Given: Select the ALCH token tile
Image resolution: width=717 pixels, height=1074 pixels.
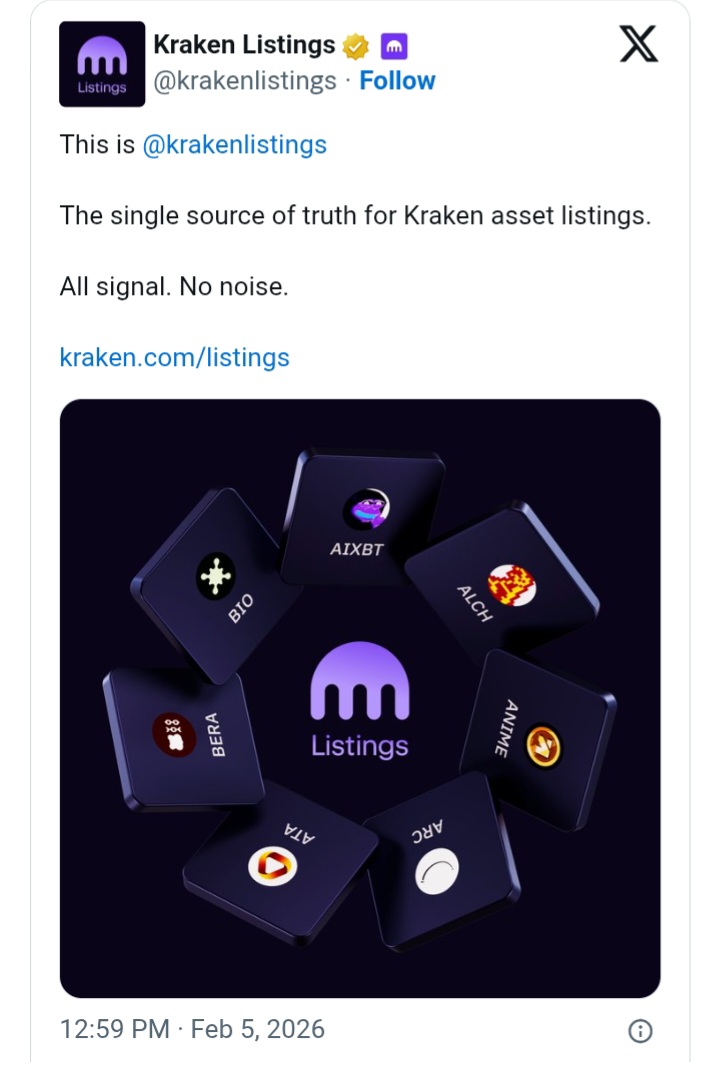Looking at the screenshot, I should point(497,587).
